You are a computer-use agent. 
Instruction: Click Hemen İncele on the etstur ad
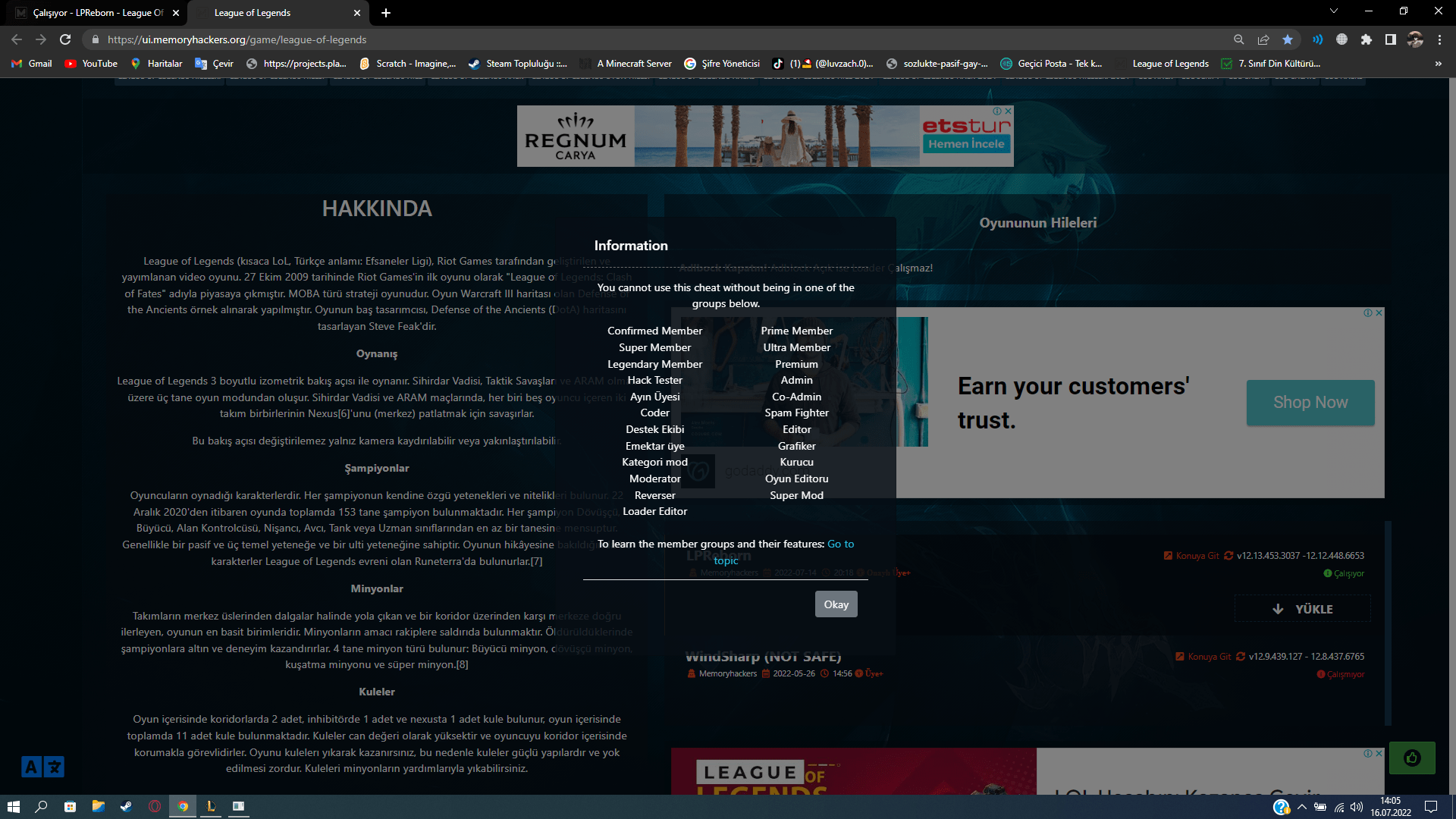(966, 144)
